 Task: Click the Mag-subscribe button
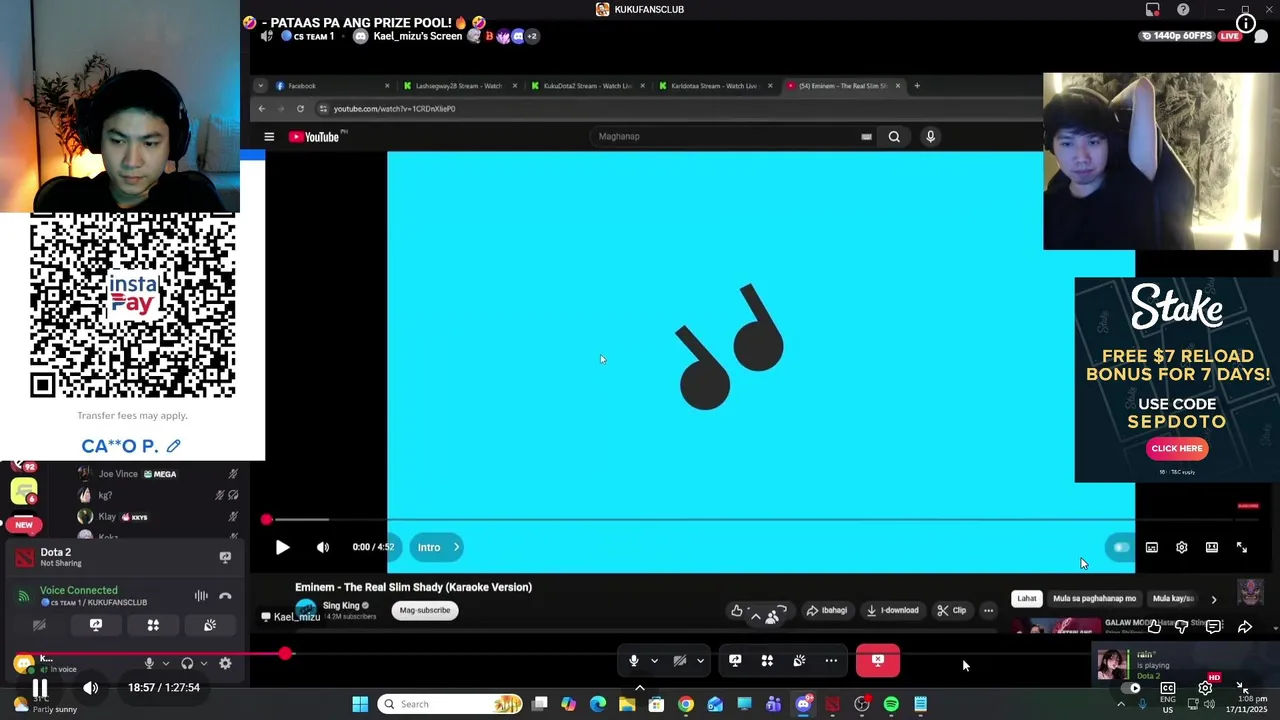pyautogui.click(x=425, y=610)
